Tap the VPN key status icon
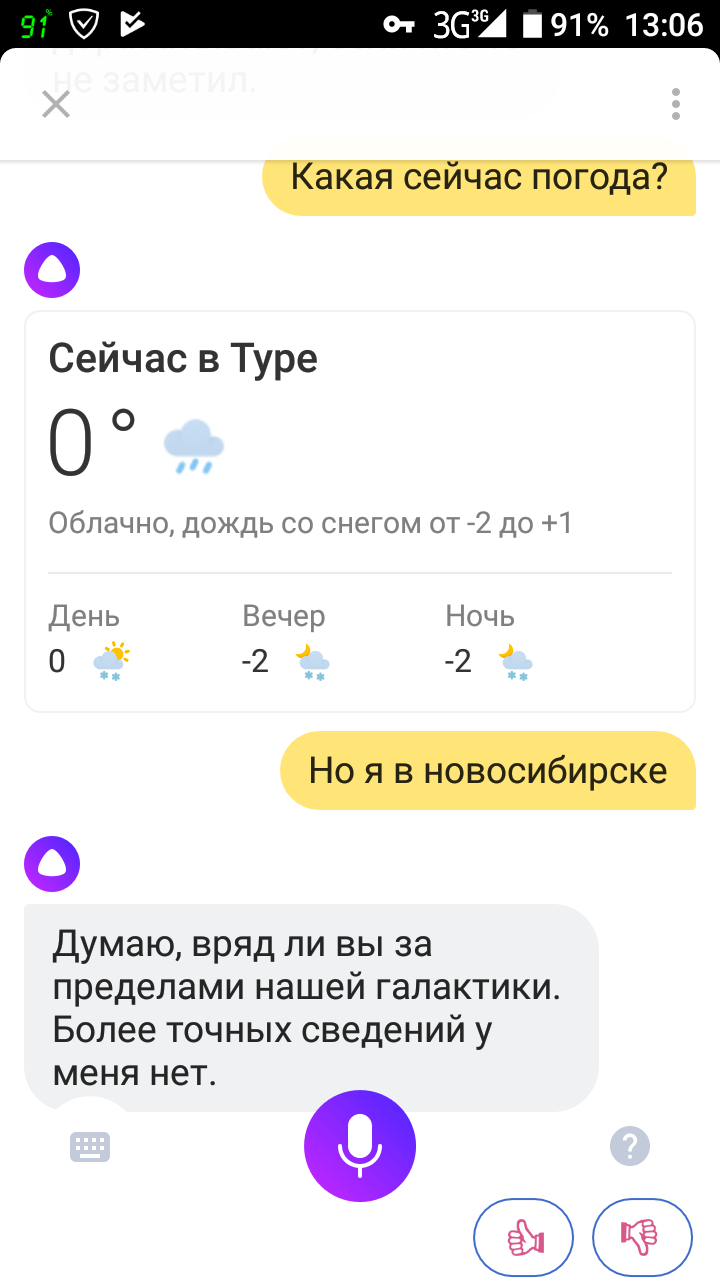The image size is (720, 1280). coord(399,25)
